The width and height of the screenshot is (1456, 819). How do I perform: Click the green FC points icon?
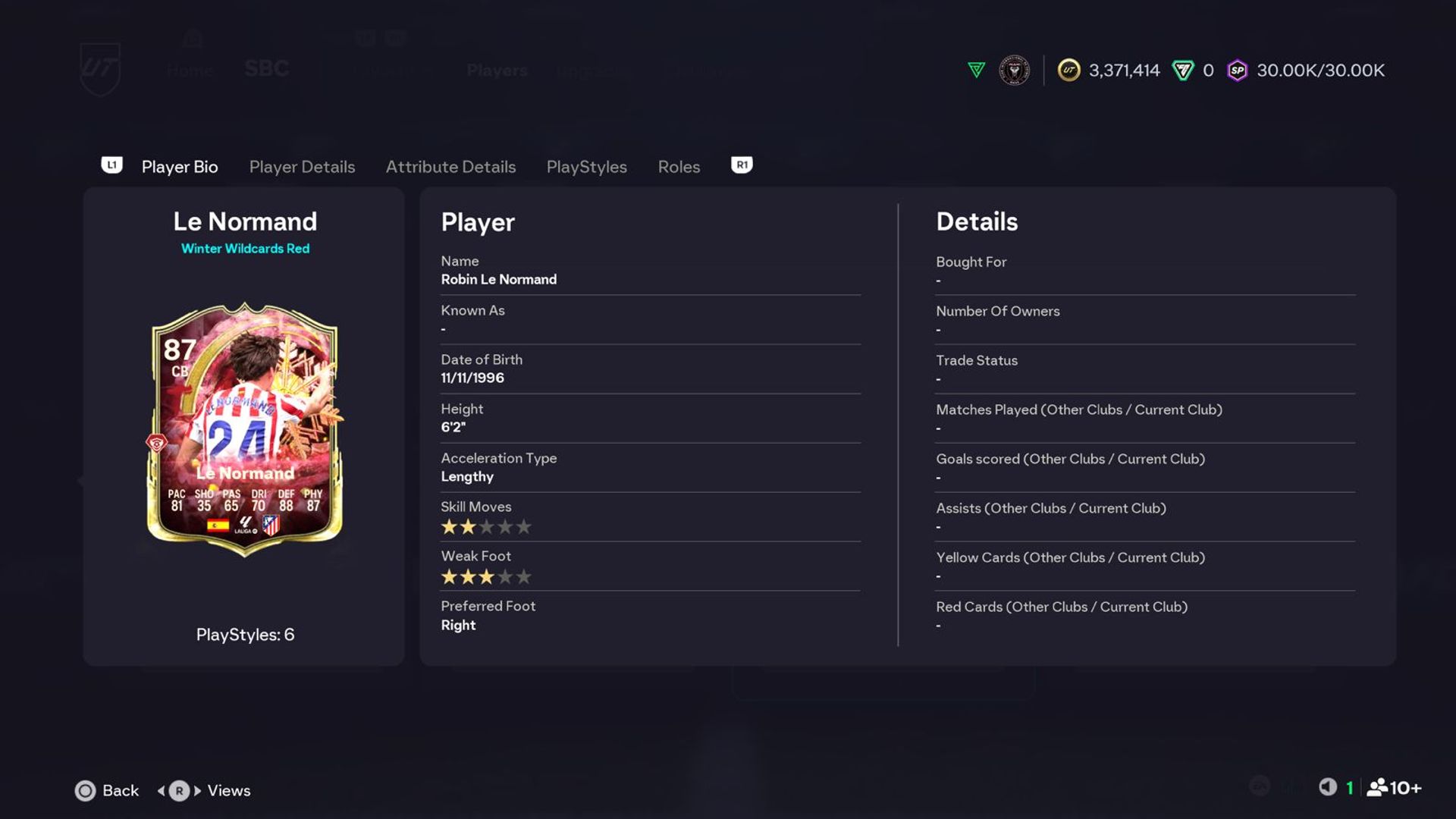(1183, 71)
